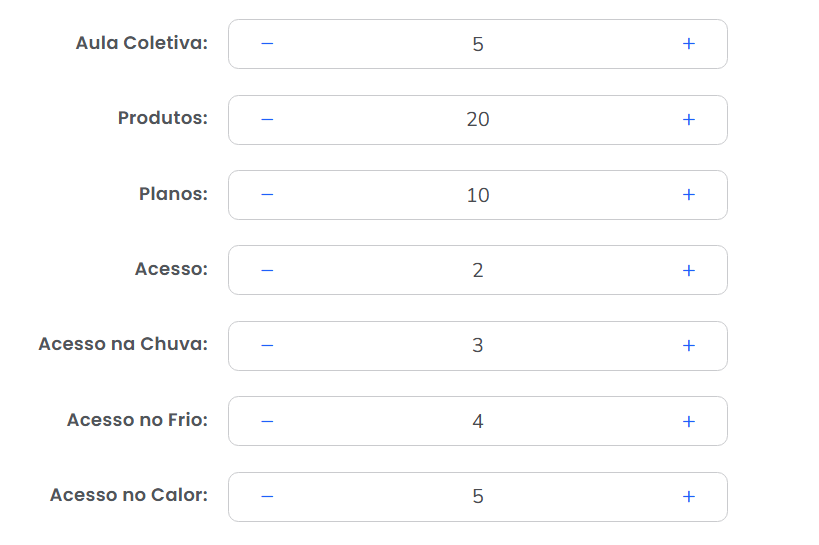Decrease Acesso no Calor count
Viewport: 819px width, 545px height.
coord(267,497)
